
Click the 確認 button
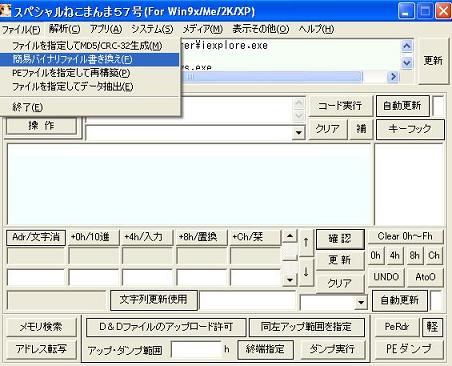click(340, 239)
